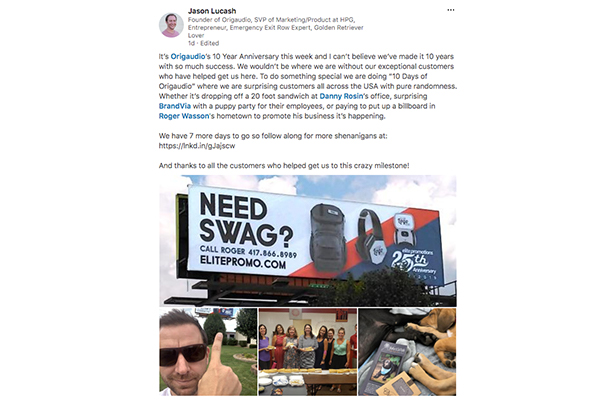Click the 25th Anniversary logo on billboard
The width and height of the screenshot is (616, 400).
point(414,263)
